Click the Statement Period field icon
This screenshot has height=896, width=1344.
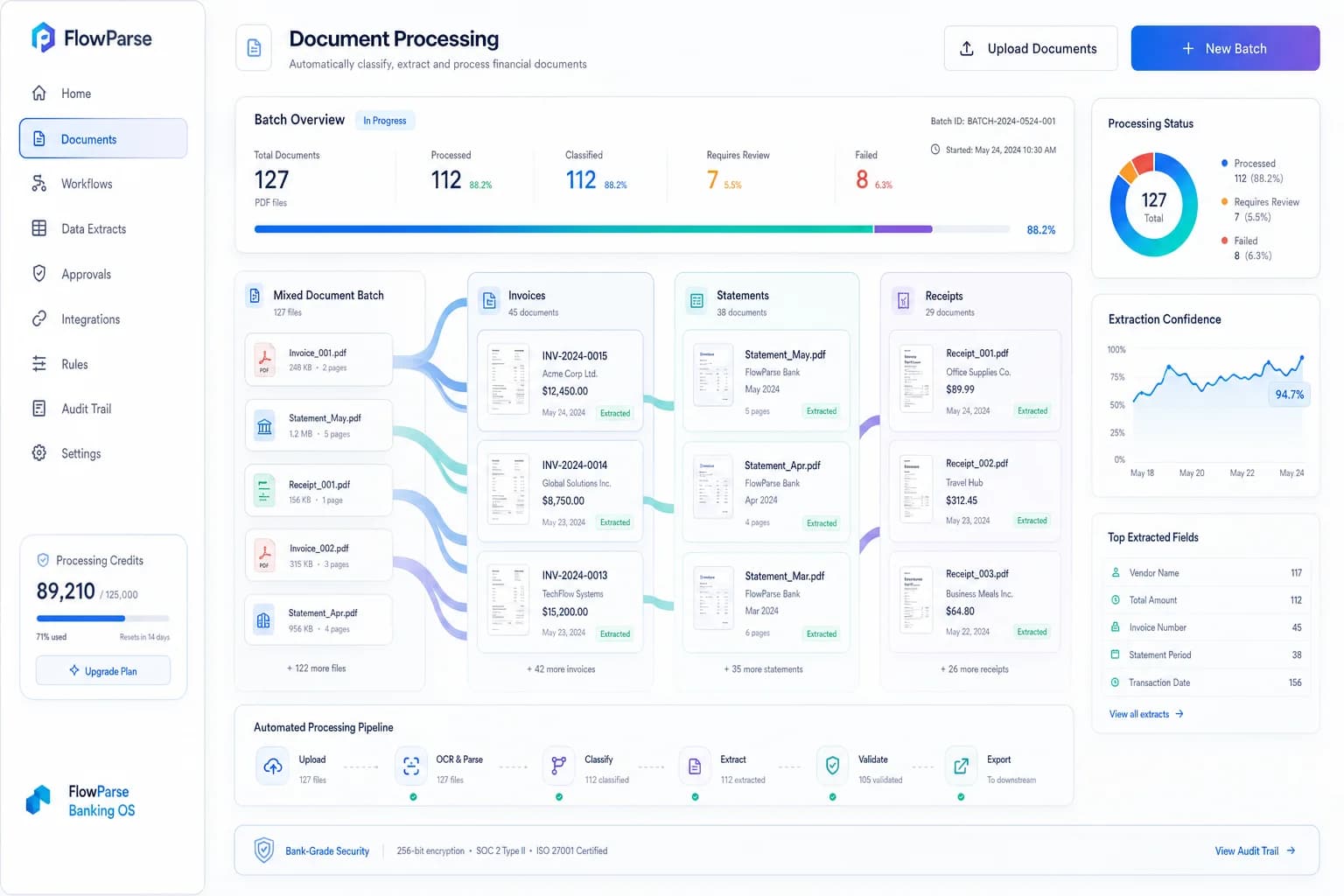click(x=1116, y=654)
